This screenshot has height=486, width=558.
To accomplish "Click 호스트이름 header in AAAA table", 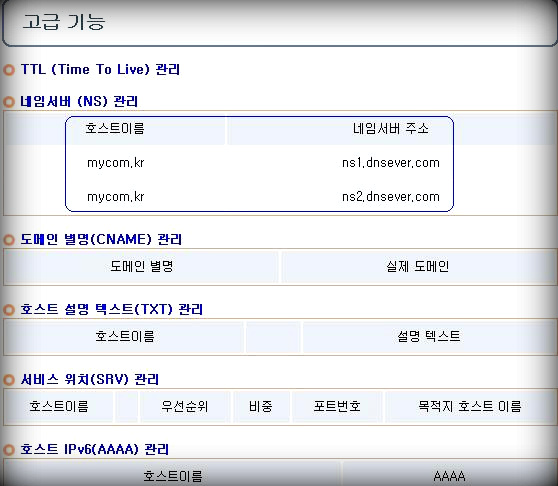I will pos(173,476).
